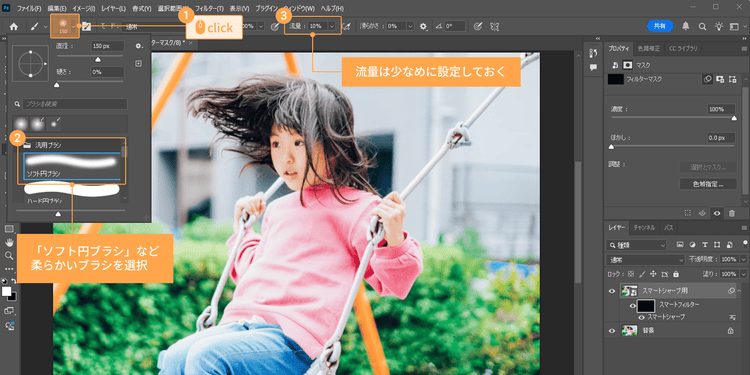Open layer kind (種類) filter dropdown
This screenshot has height=375, width=750.
pyautogui.click(x=636, y=245)
